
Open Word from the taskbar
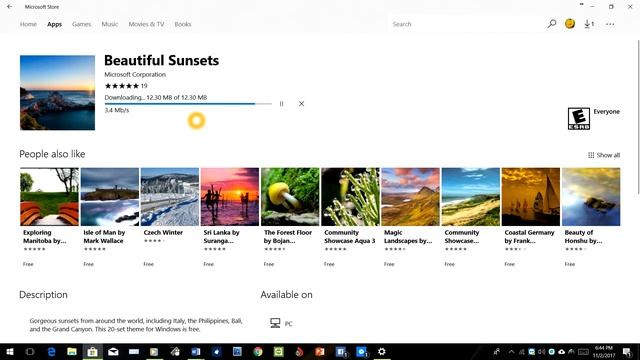(x=196, y=351)
